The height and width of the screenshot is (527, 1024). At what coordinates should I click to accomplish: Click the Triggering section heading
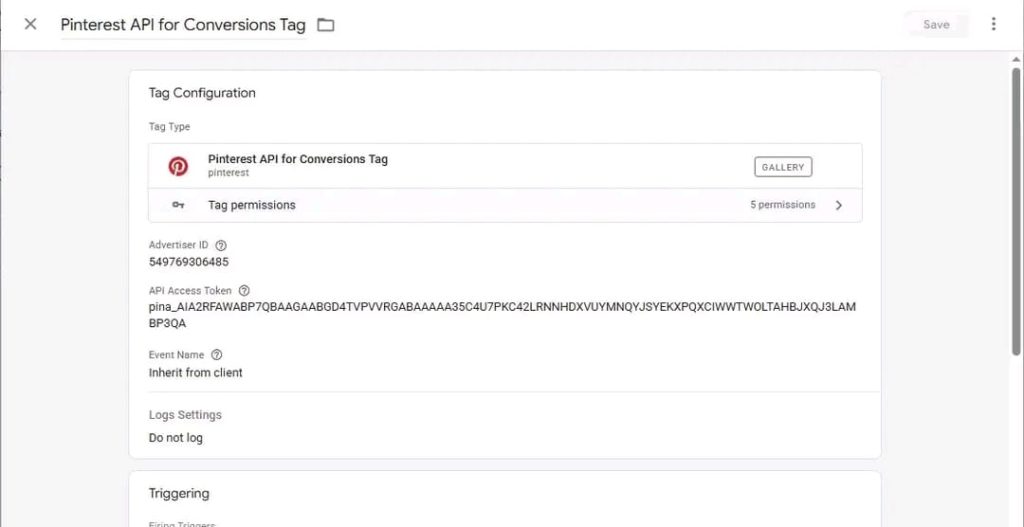click(179, 493)
